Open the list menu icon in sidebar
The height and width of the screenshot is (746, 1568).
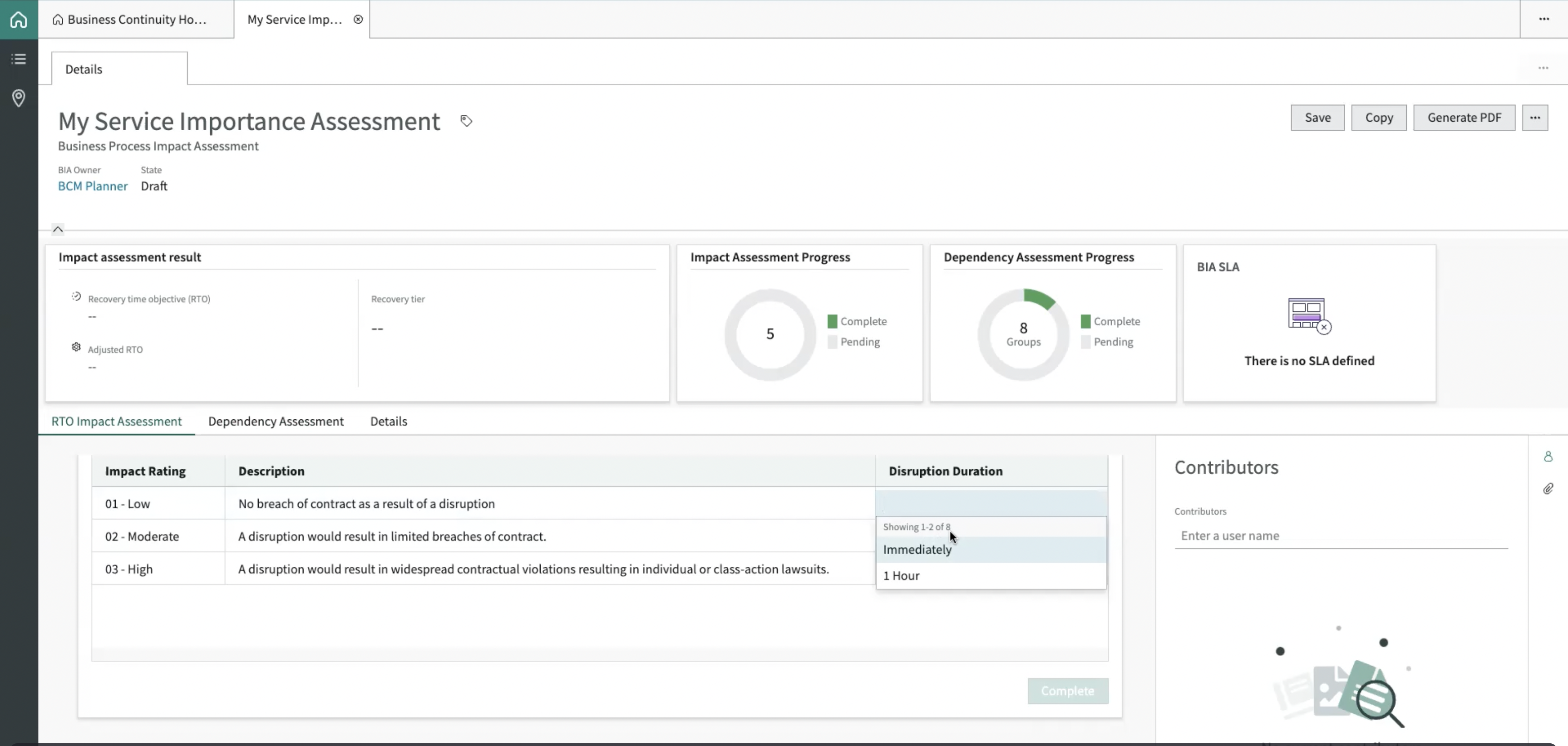click(x=19, y=59)
